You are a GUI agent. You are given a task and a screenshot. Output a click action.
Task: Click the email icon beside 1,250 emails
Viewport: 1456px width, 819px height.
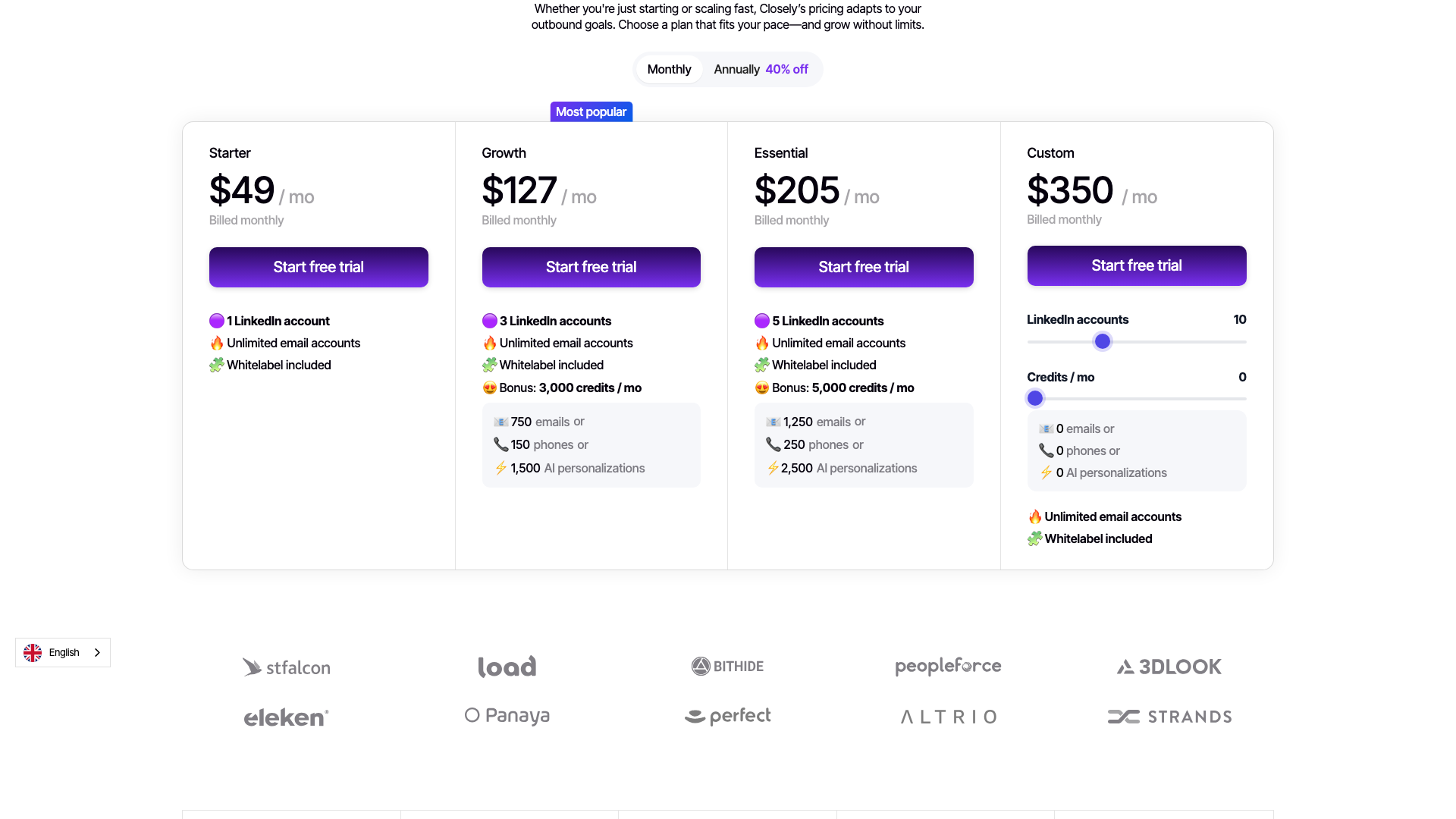(773, 422)
